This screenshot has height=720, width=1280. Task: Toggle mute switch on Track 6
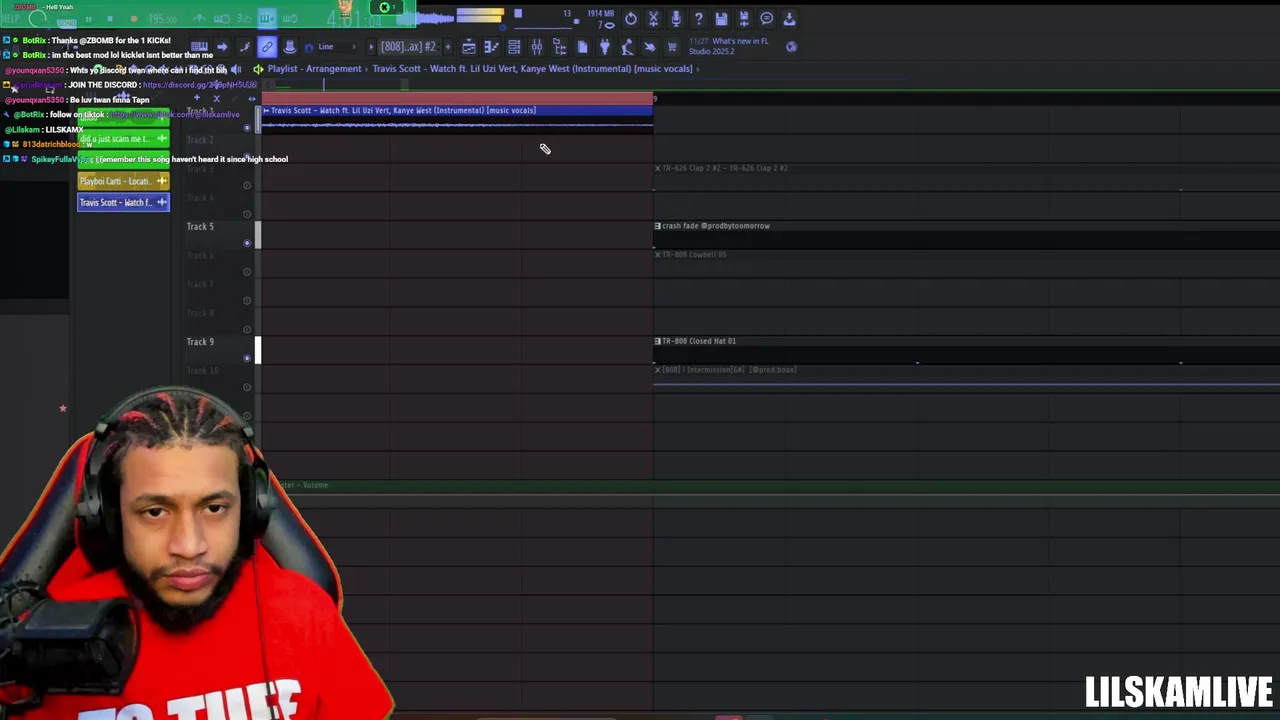(247, 271)
